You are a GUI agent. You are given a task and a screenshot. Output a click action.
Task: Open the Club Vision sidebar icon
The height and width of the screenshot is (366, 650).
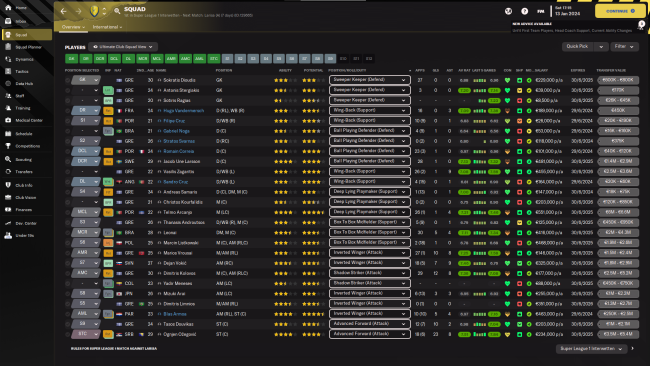[8, 197]
